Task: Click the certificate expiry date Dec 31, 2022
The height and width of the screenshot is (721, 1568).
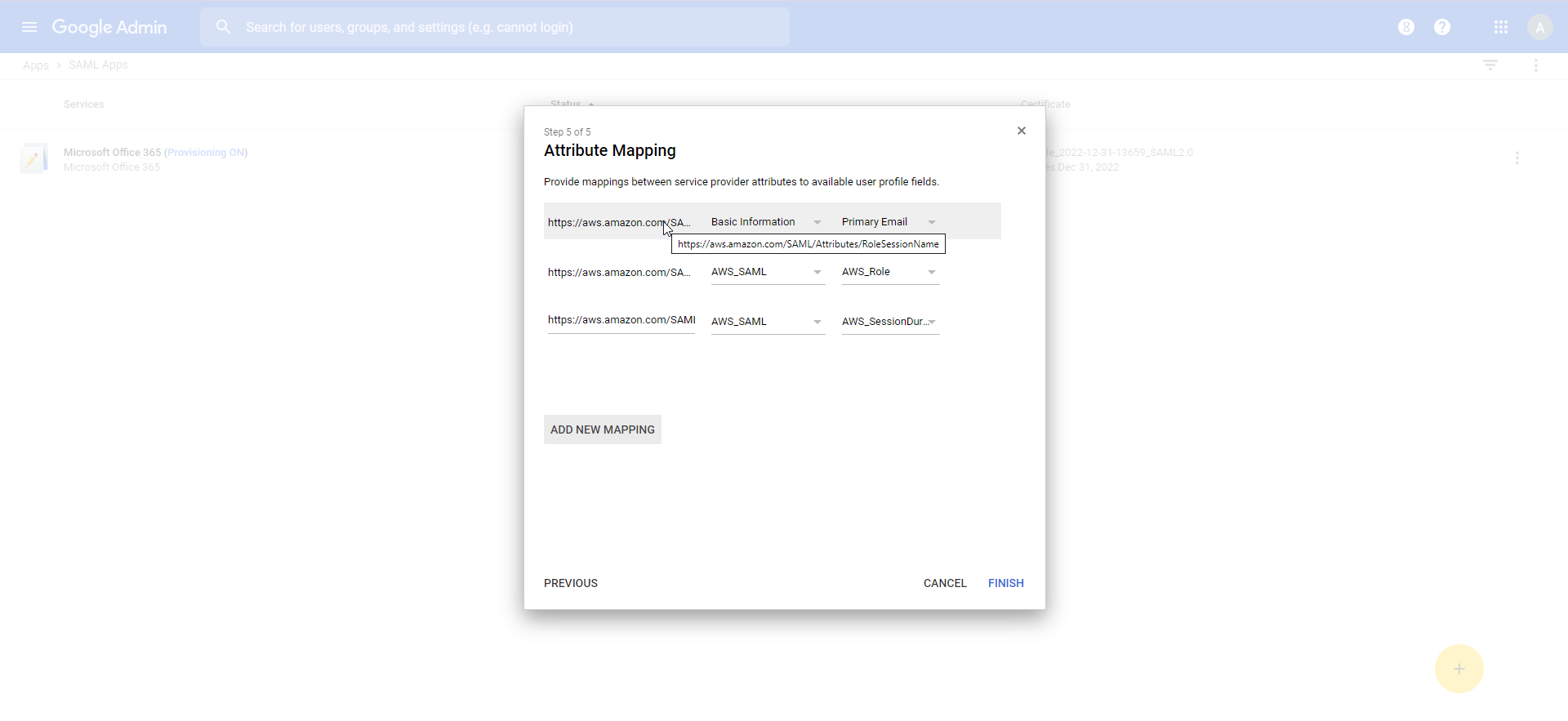Action: pos(1089,167)
